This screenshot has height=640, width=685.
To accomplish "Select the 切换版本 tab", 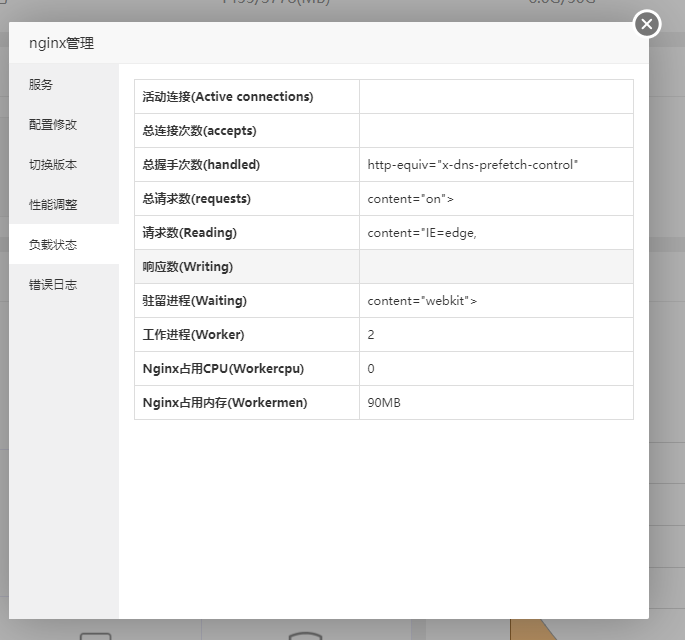I will 64,165.
